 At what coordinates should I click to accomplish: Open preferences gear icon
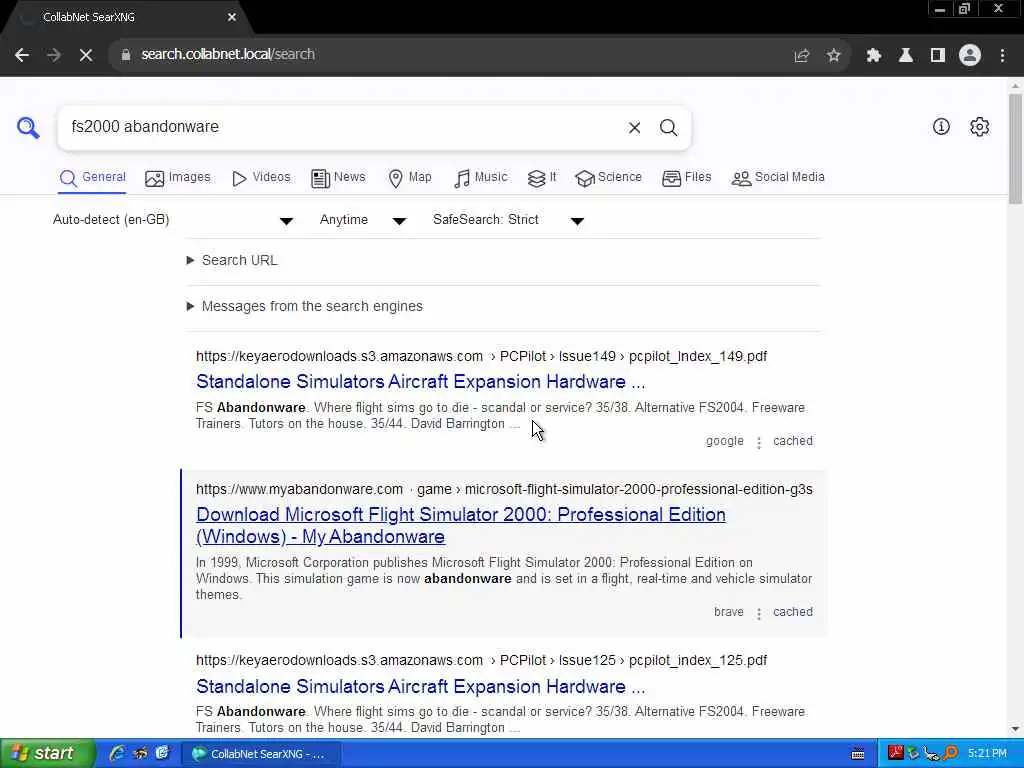(979, 127)
